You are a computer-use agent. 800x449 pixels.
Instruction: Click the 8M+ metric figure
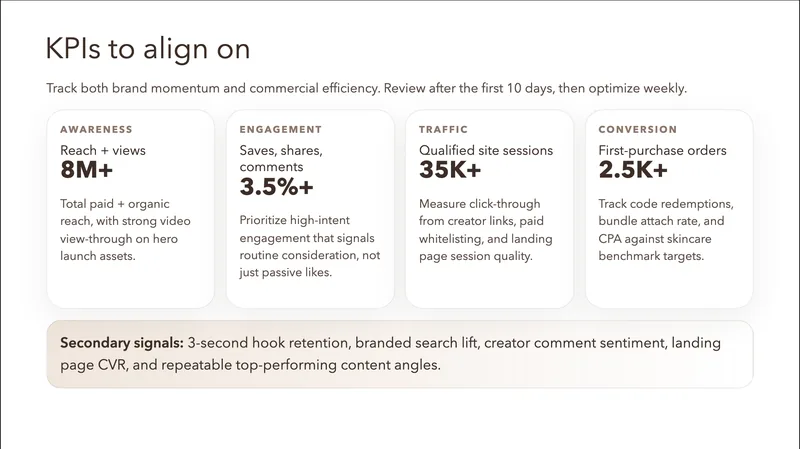(87, 171)
